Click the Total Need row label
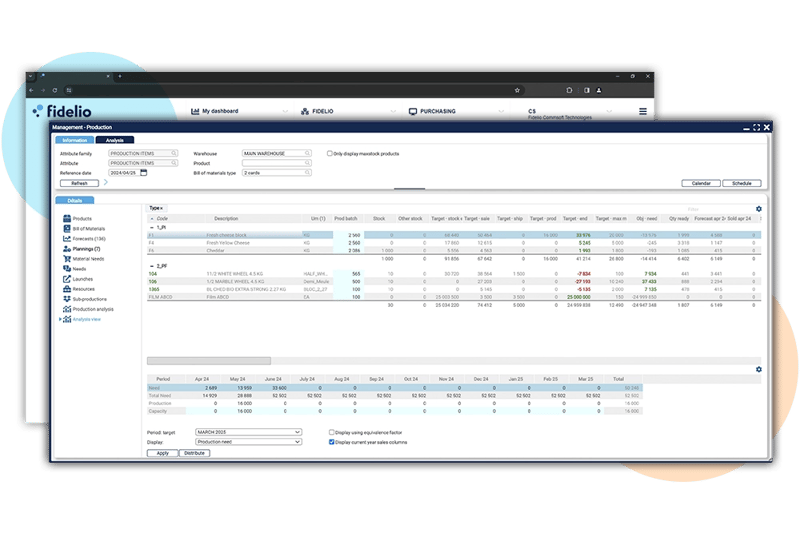The height and width of the screenshot is (533, 800). [x=160, y=395]
